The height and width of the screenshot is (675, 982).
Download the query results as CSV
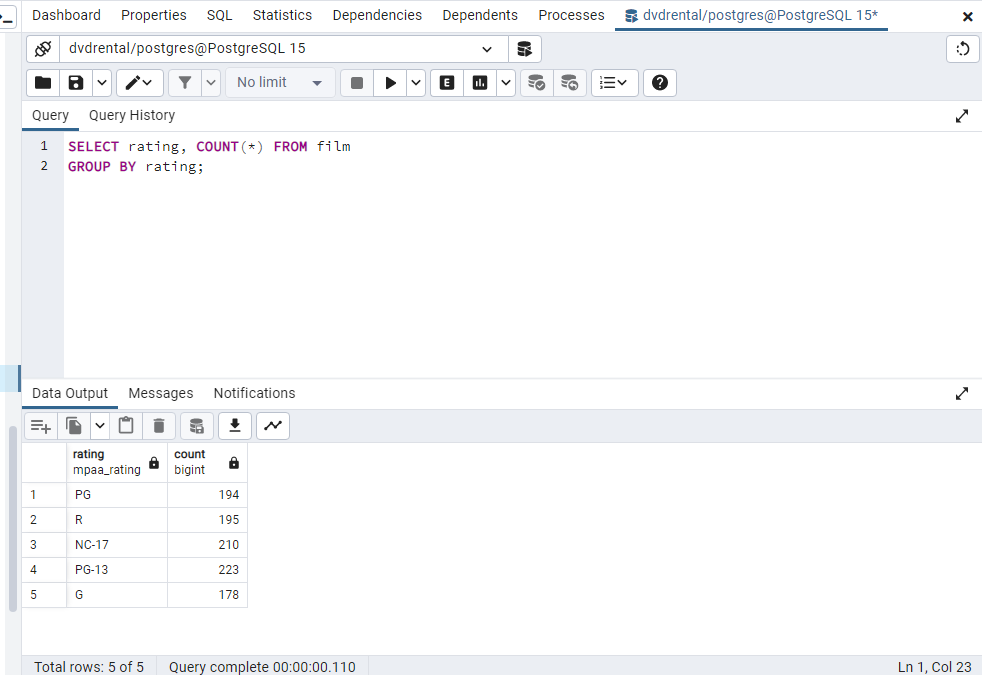click(234, 425)
